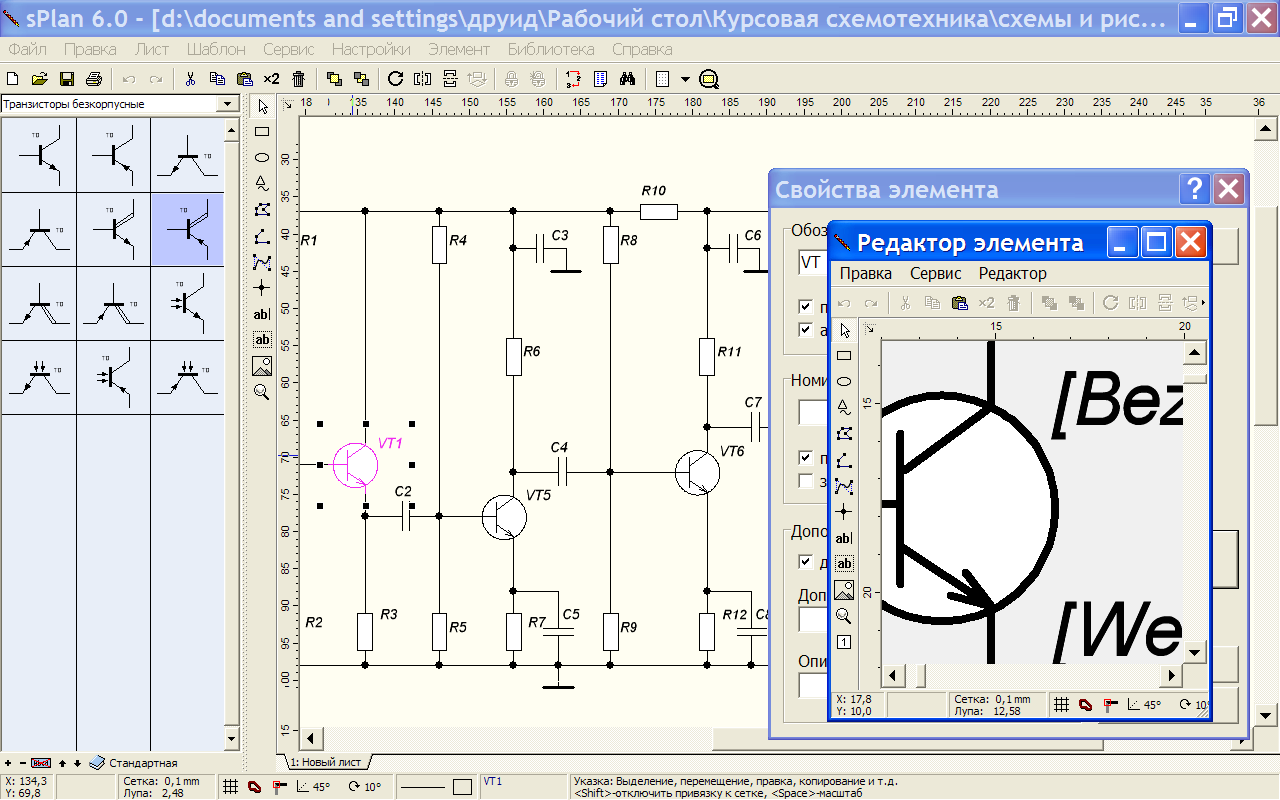1280x800 pixels.
Task: Click the help button in Свойства элемента
Action: click(x=1195, y=189)
